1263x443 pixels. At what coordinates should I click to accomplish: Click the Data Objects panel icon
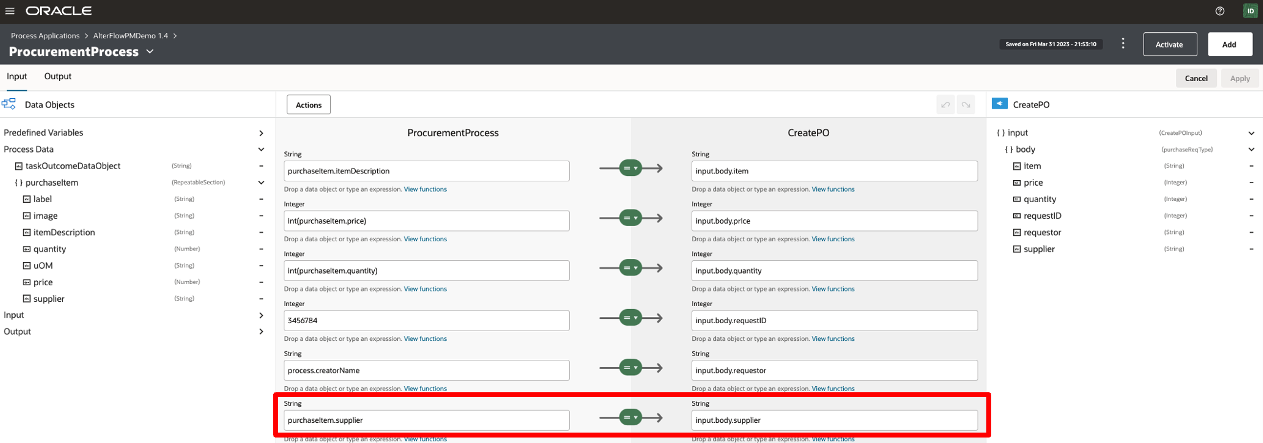9,104
